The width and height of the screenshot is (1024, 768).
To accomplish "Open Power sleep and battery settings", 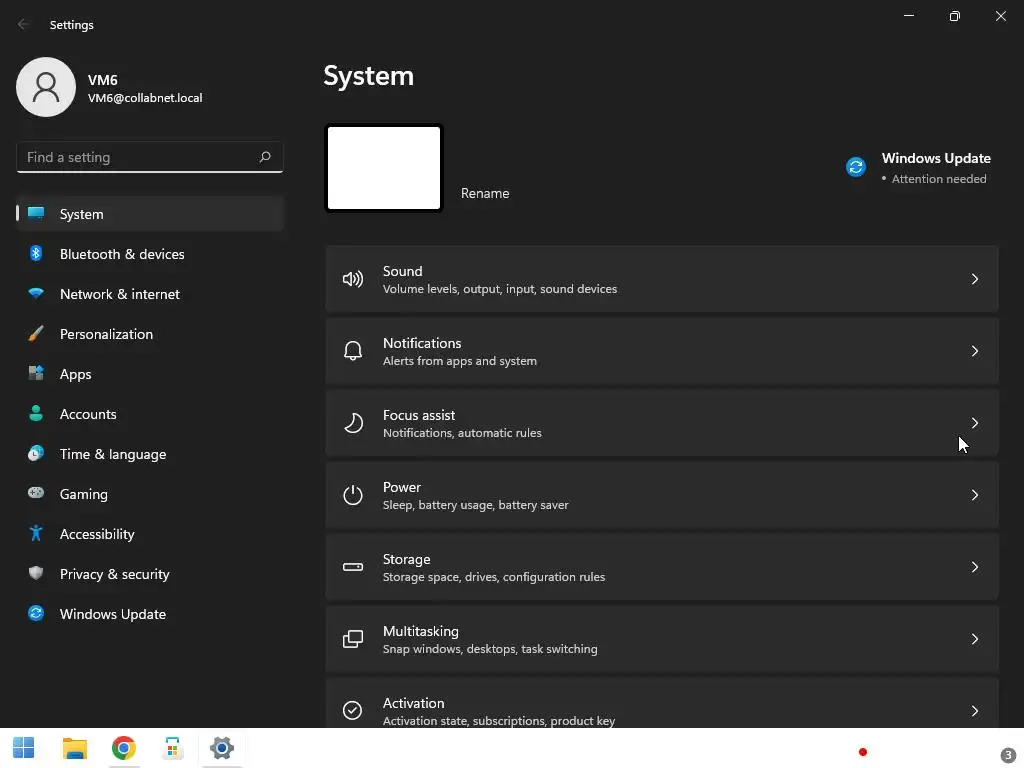I will tap(662, 495).
